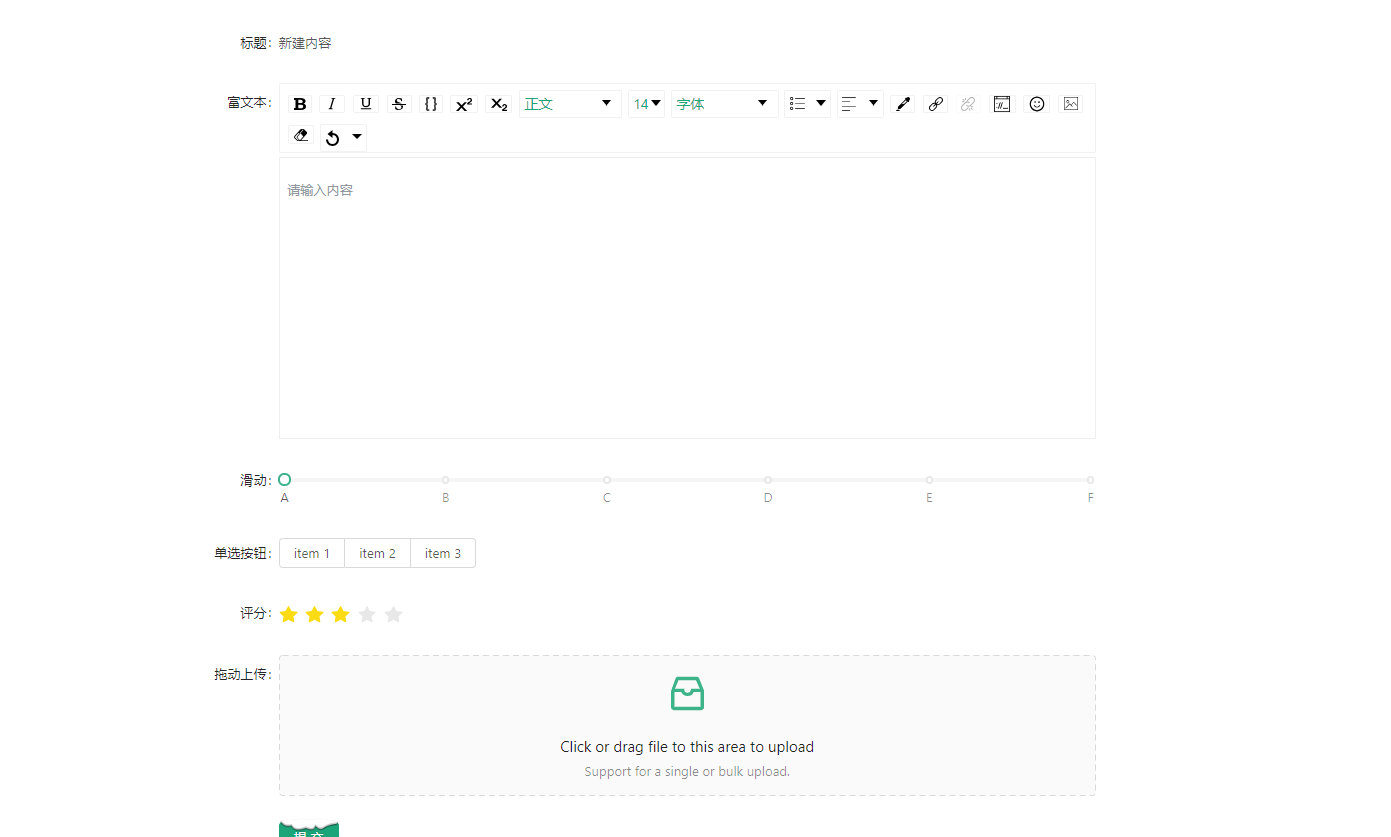Click the 拖动上传 field label
Image resolution: width=1391 pixels, height=837 pixels.
242,674
